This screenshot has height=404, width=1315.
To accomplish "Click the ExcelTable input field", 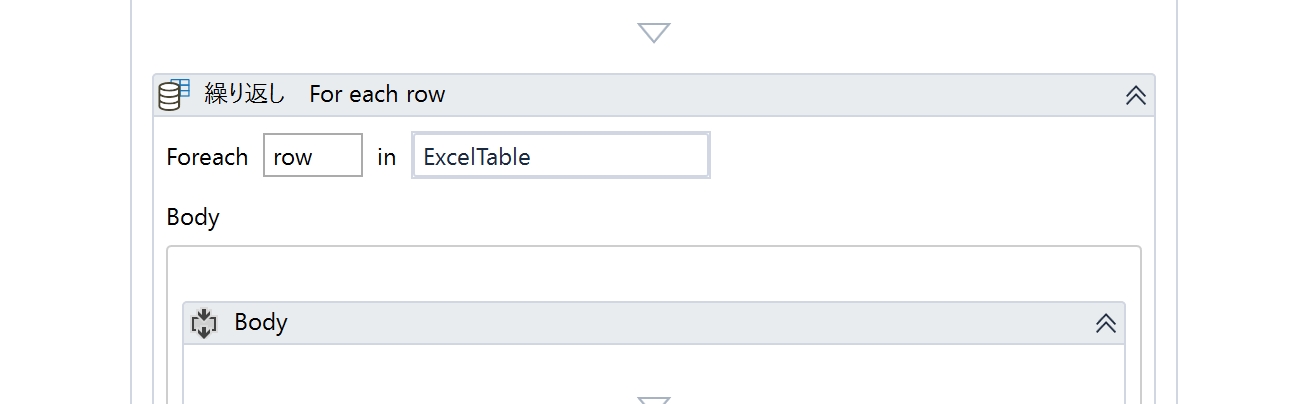I will (561, 156).
